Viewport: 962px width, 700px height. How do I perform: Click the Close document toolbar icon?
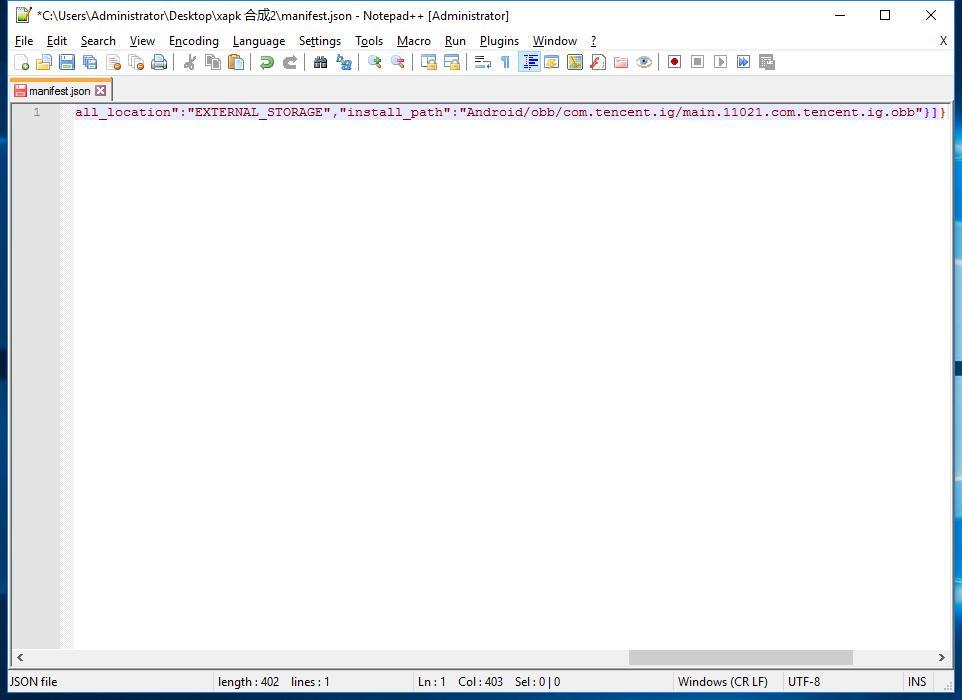(x=114, y=62)
